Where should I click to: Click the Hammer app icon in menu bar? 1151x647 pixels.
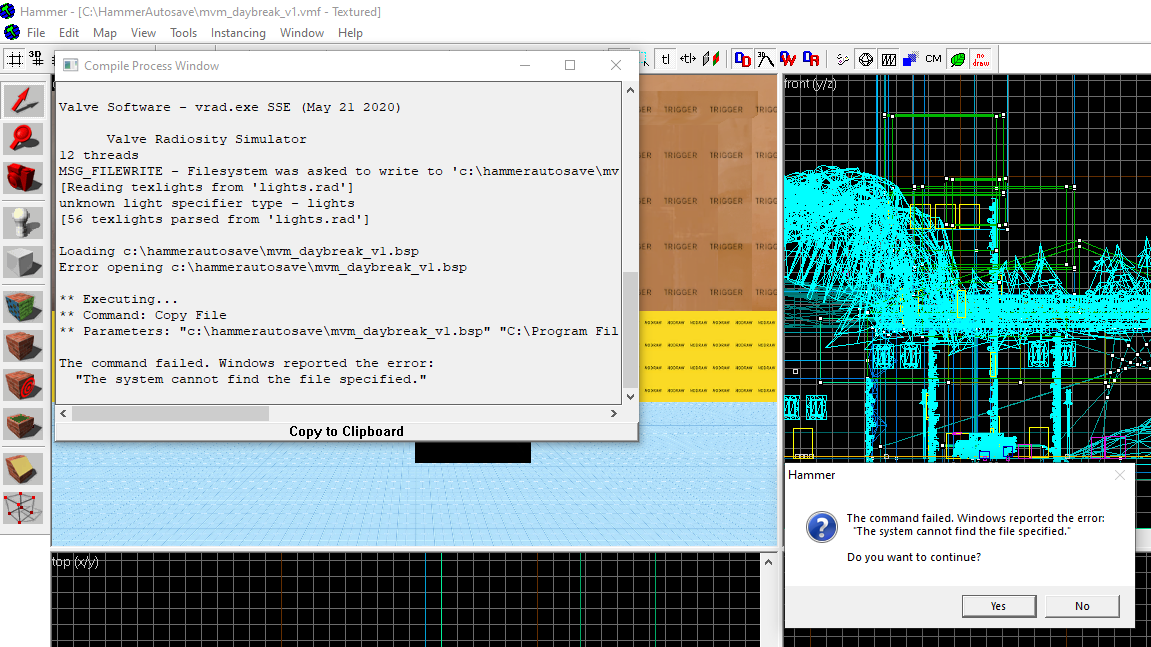click(x=12, y=32)
